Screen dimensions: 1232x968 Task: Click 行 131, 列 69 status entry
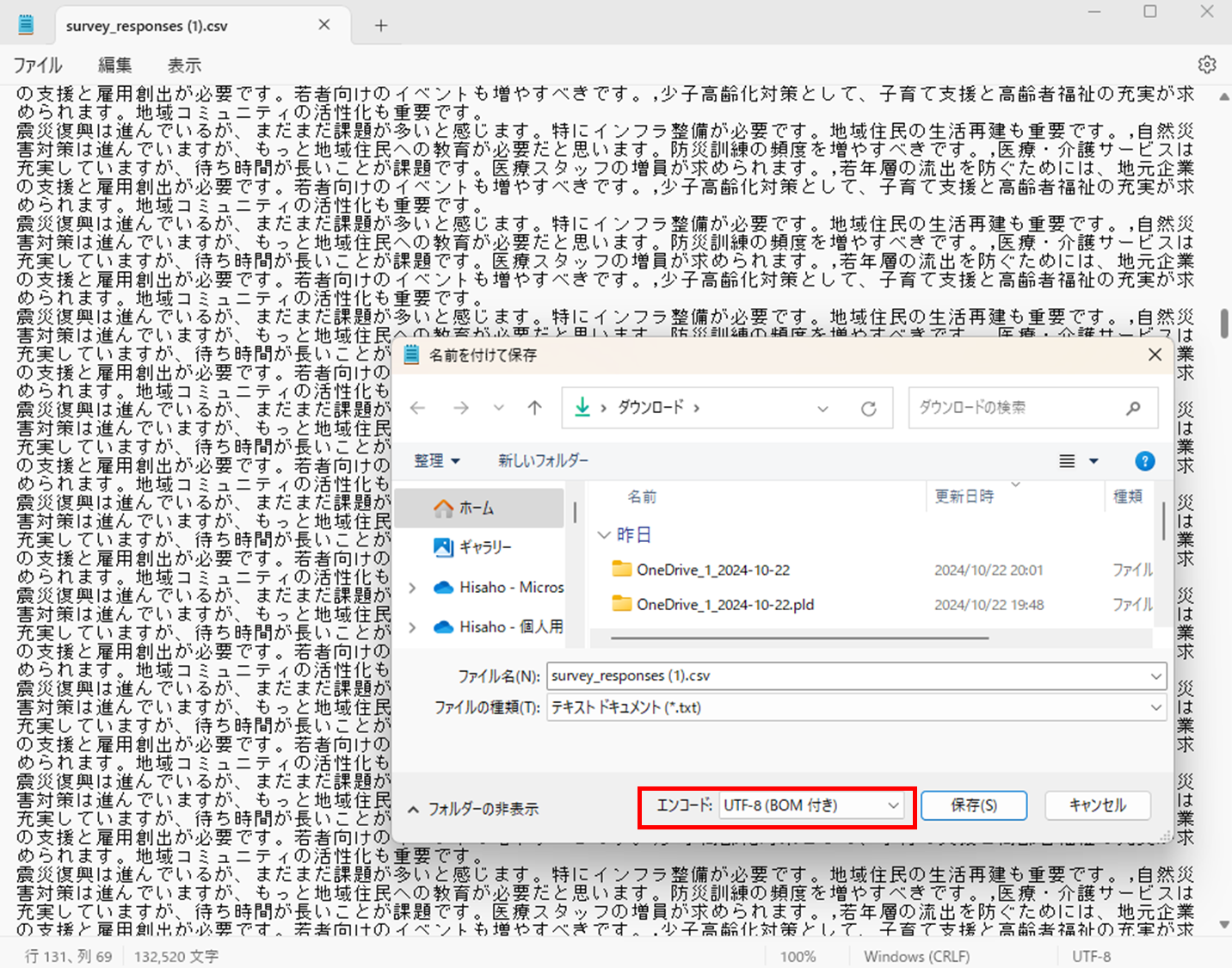[68, 957]
